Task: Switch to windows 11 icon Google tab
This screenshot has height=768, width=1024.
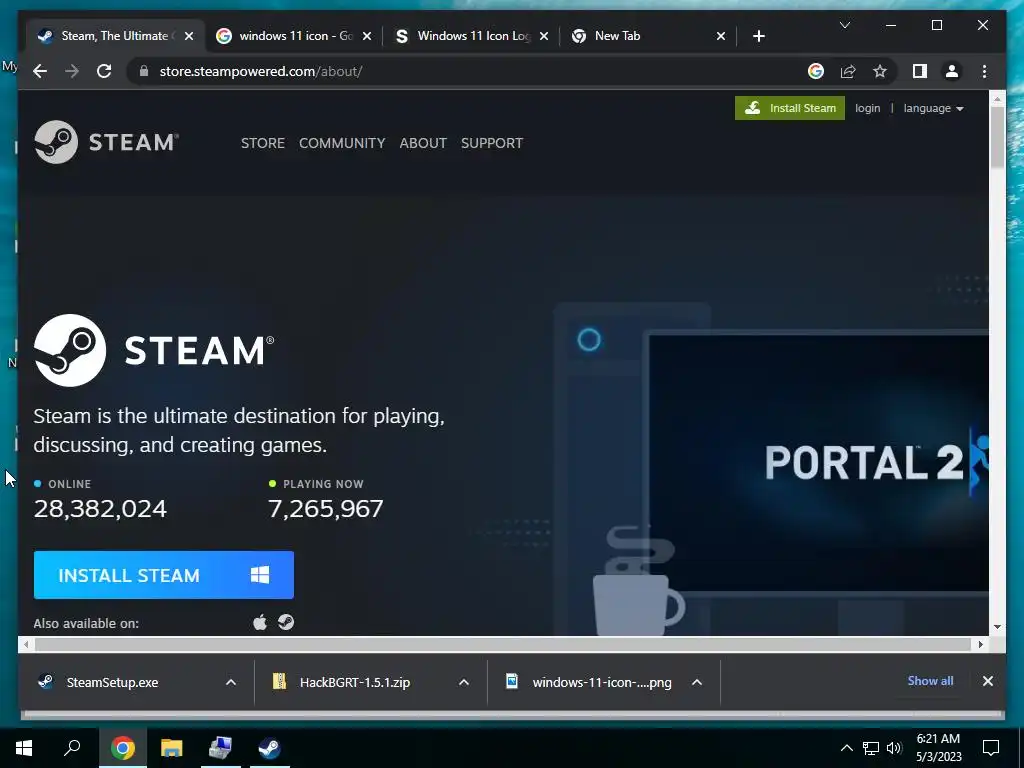Action: [x=293, y=36]
